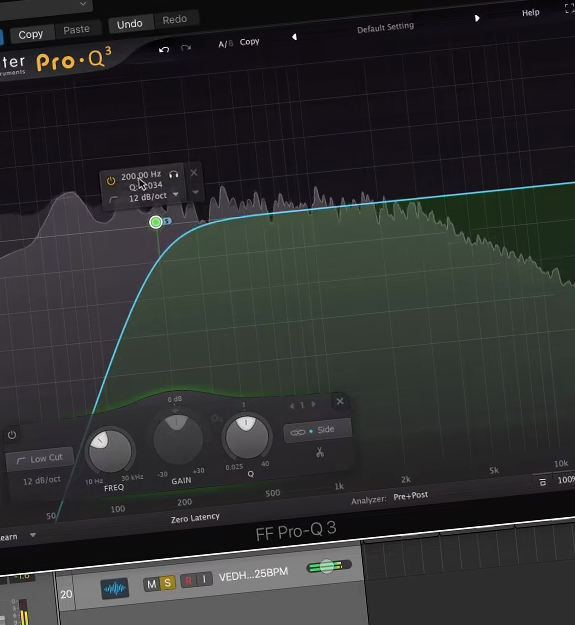The height and width of the screenshot is (625, 575).
Task: Click the VEDH track volume slider
Action: pos(329,566)
